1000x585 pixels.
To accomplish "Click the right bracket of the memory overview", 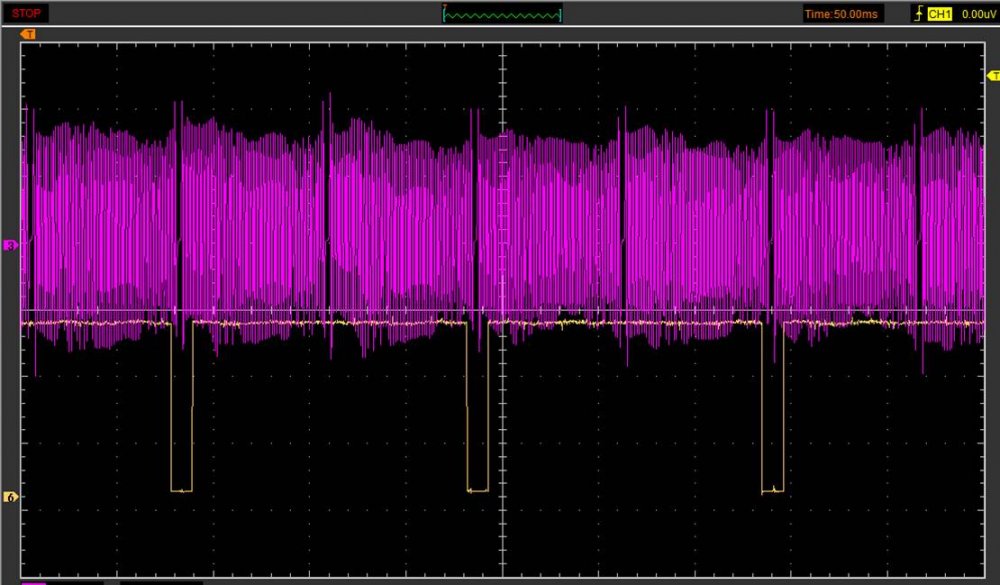I will [561, 14].
